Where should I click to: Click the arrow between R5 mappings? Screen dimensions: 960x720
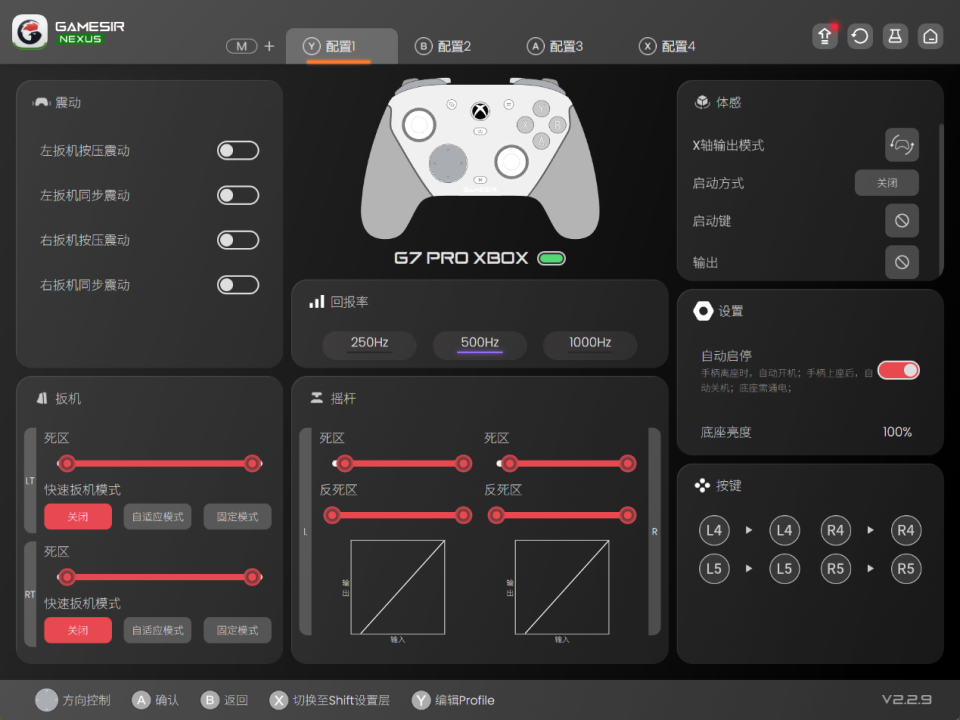point(870,568)
